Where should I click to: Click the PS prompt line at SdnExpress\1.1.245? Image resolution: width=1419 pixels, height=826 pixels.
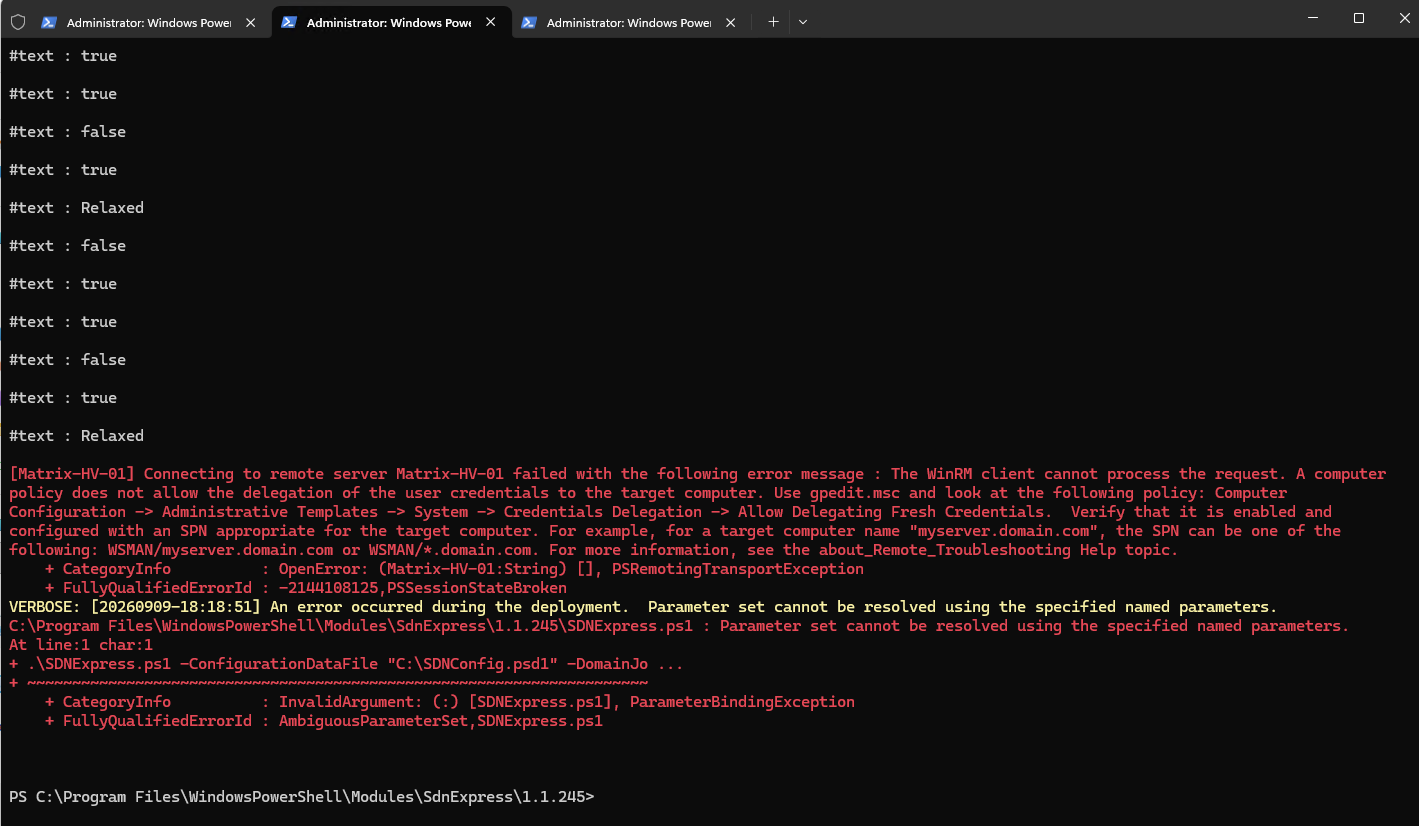pos(301,797)
